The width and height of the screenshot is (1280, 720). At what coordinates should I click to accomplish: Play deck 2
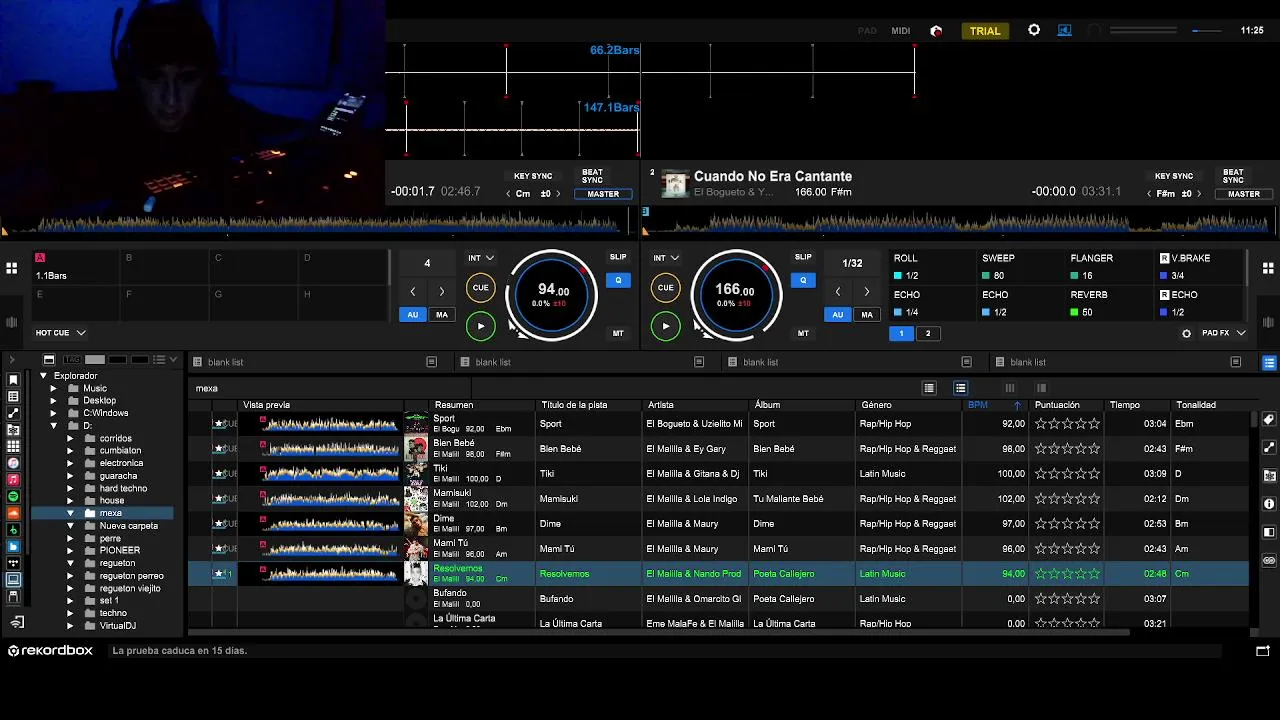tap(666, 326)
